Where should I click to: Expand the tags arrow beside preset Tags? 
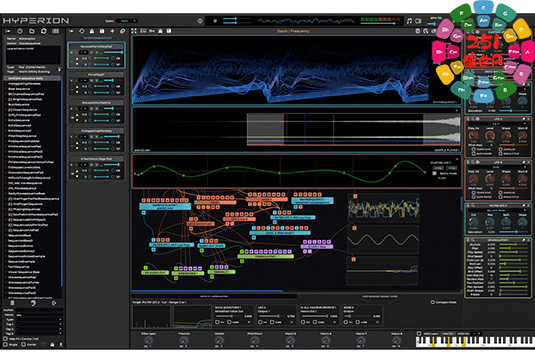(x=59, y=70)
